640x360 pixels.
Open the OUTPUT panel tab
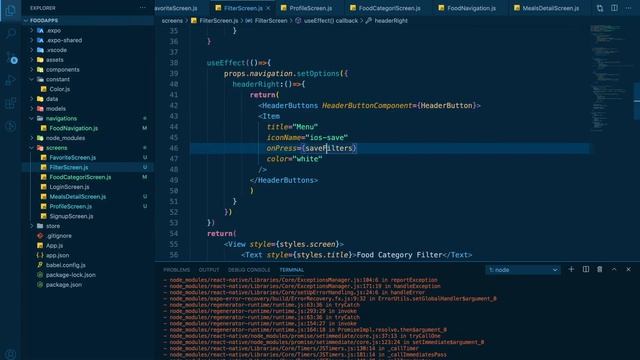pyautogui.click(x=209, y=270)
